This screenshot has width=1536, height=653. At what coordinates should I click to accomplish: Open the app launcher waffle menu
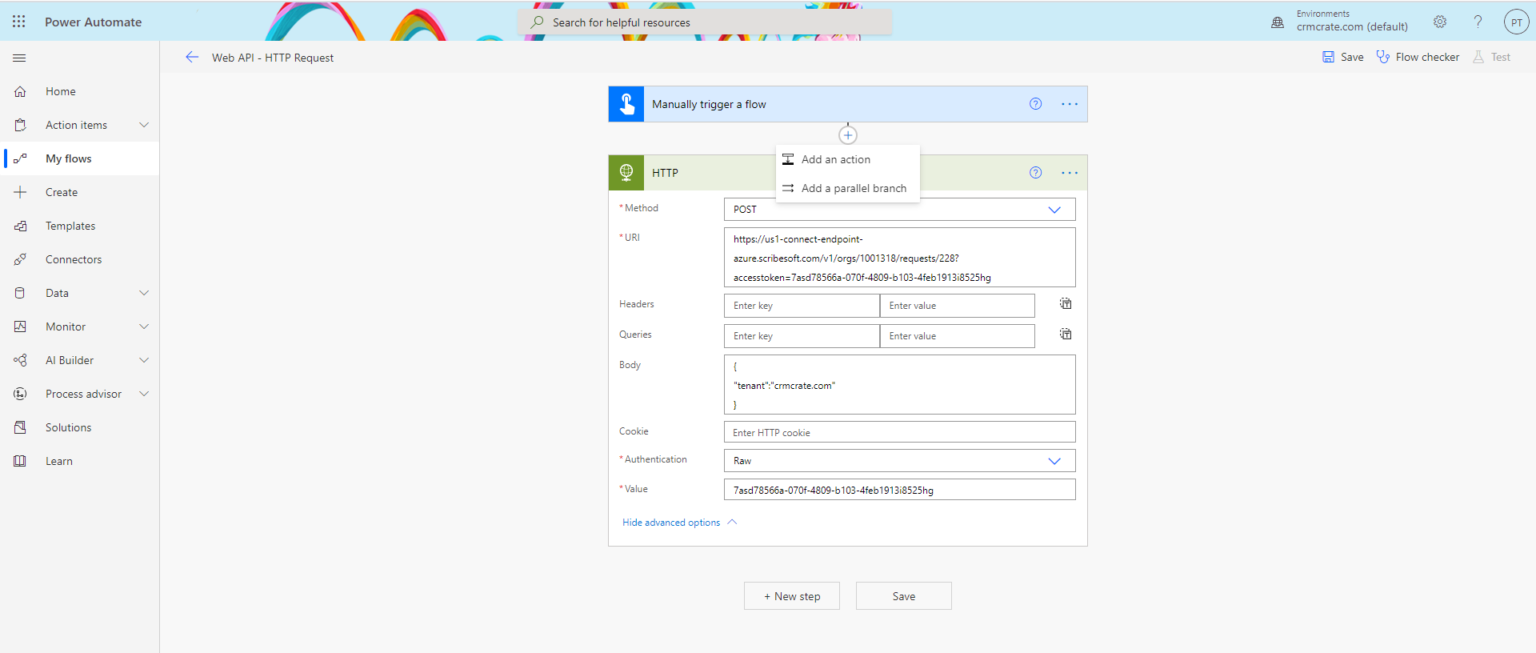click(18, 21)
